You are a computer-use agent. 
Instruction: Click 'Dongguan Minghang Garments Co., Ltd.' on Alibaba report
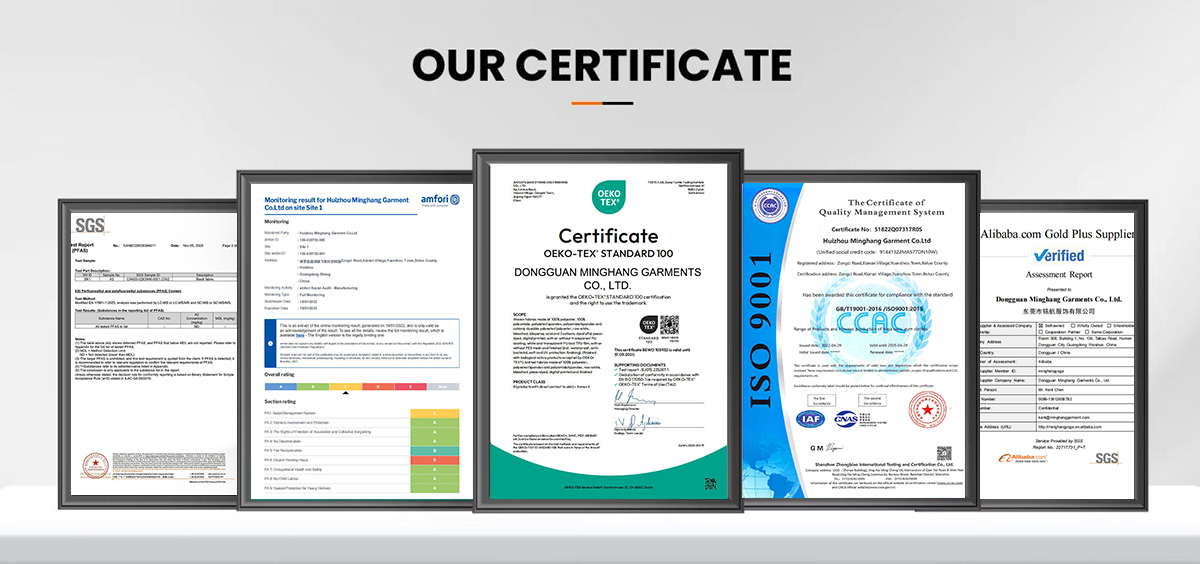(x=1058, y=298)
